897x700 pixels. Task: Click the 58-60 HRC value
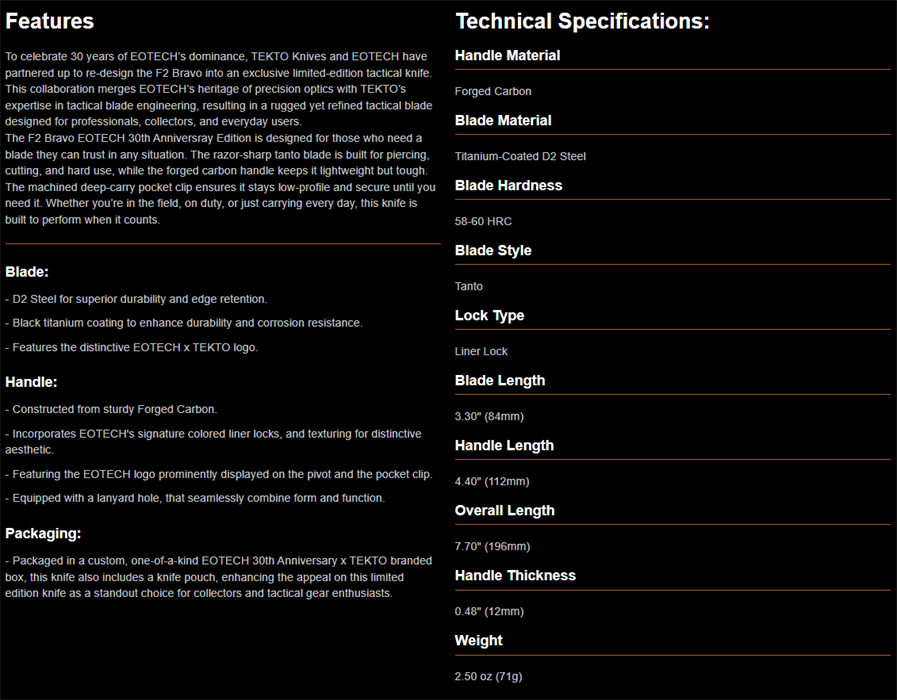pyautogui.click(x=483, y=221)
